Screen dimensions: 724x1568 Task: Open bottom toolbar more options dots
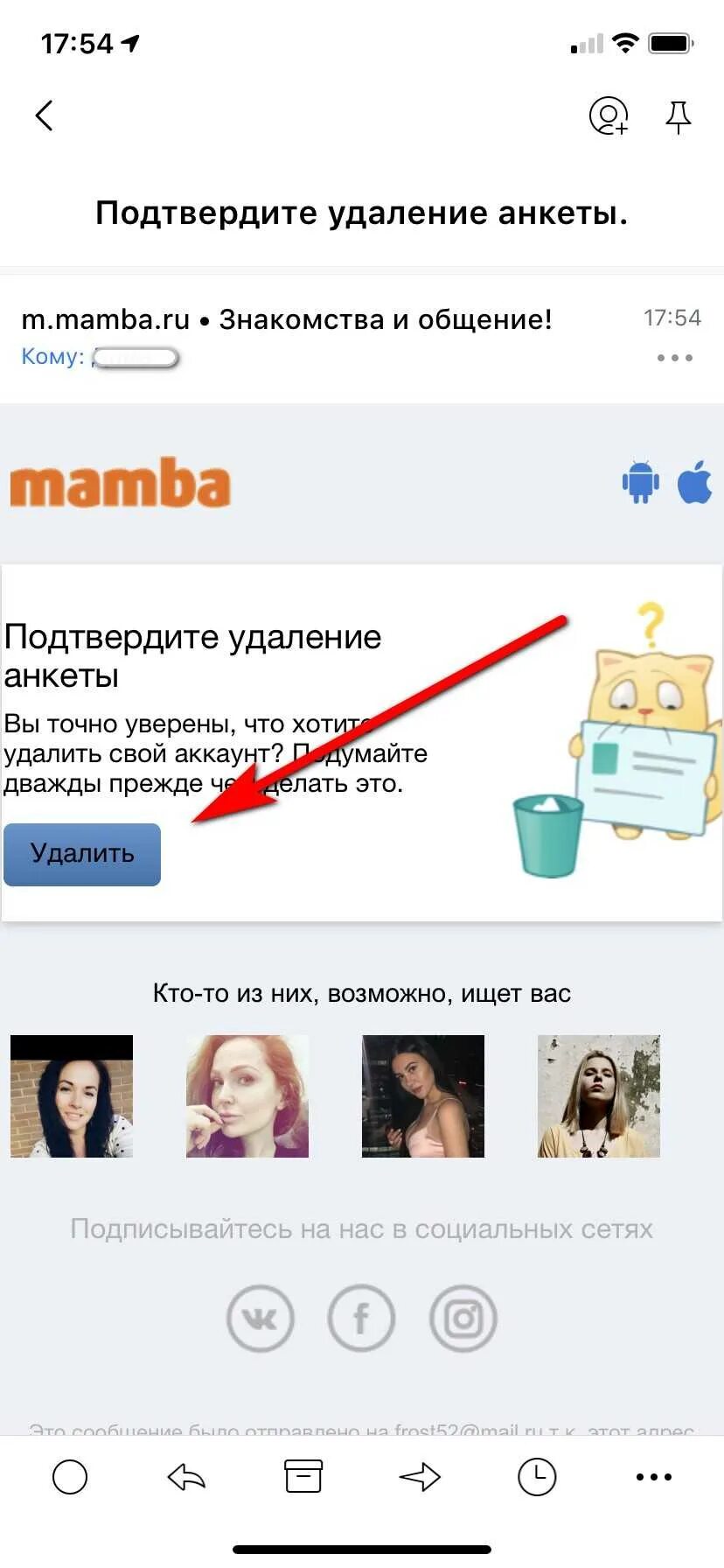point(654,1477)
